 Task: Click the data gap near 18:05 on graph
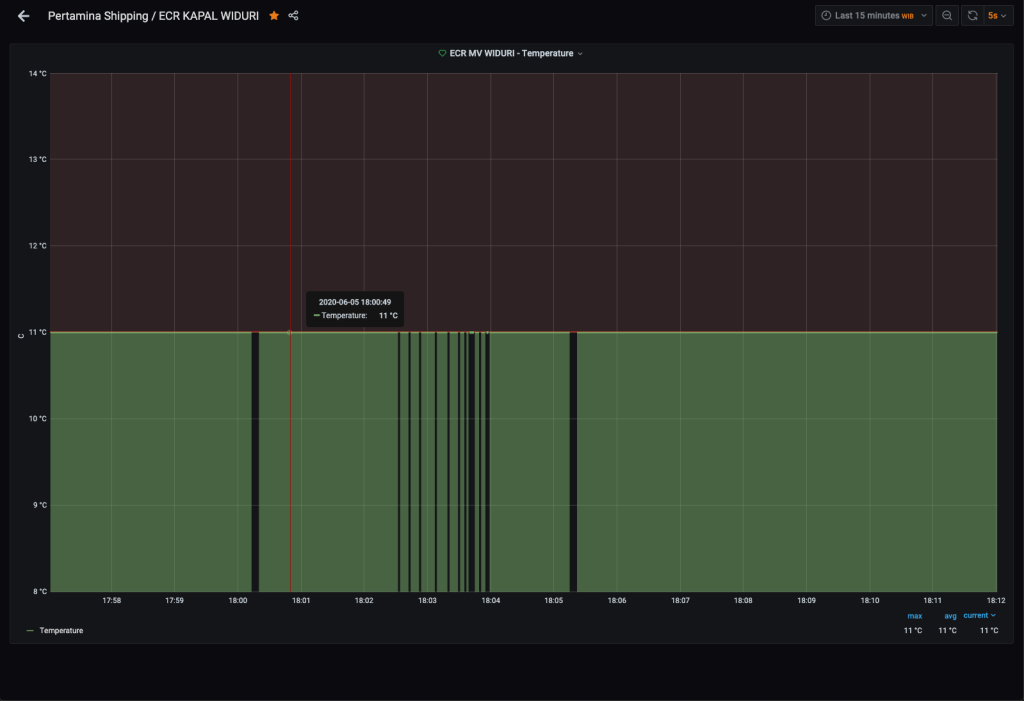point(573,461)
